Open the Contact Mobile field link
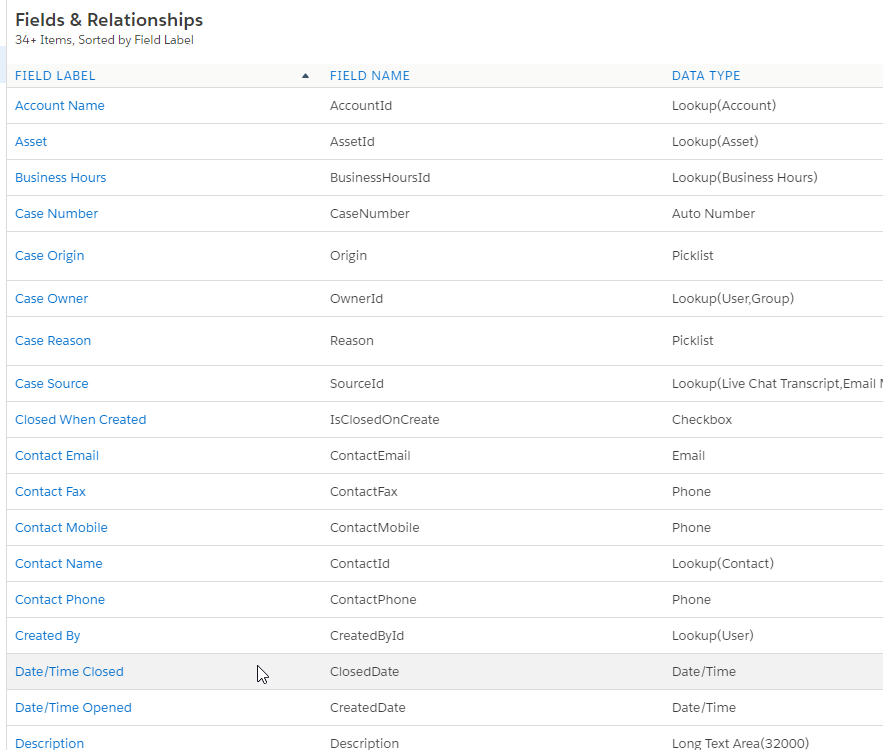Screen dimensions: 883x750 click(61, 528)
